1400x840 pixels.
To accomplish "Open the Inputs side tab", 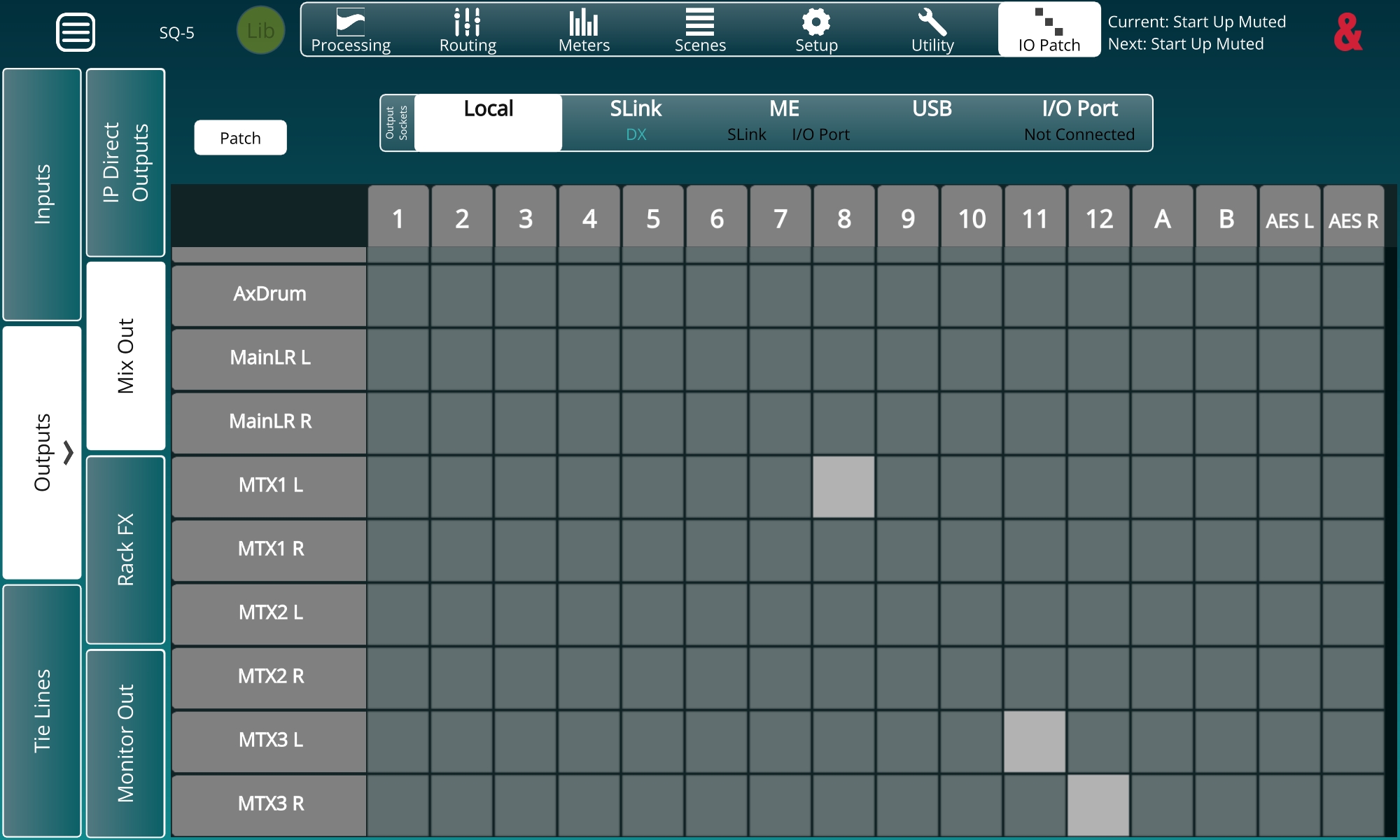I will (x=42, y=194).
